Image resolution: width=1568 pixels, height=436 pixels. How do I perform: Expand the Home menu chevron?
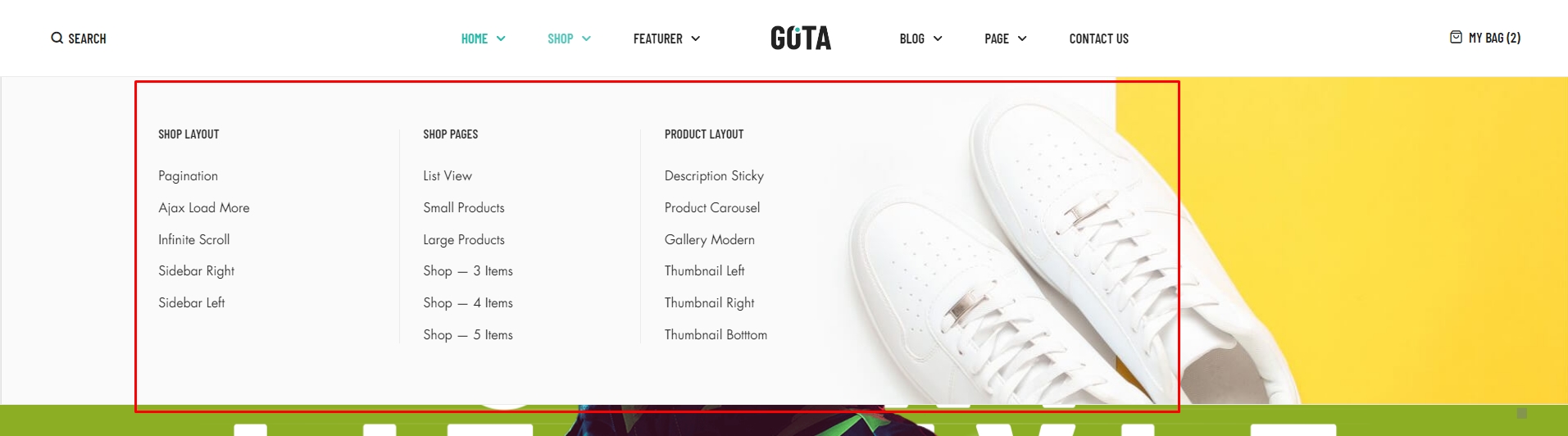point(501,39)
